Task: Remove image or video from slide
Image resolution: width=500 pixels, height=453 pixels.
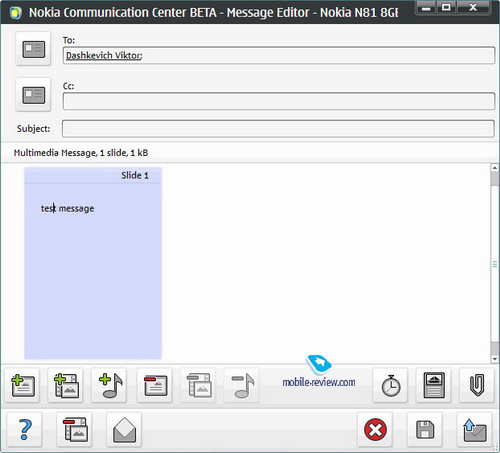Action: tap(199, 385)
